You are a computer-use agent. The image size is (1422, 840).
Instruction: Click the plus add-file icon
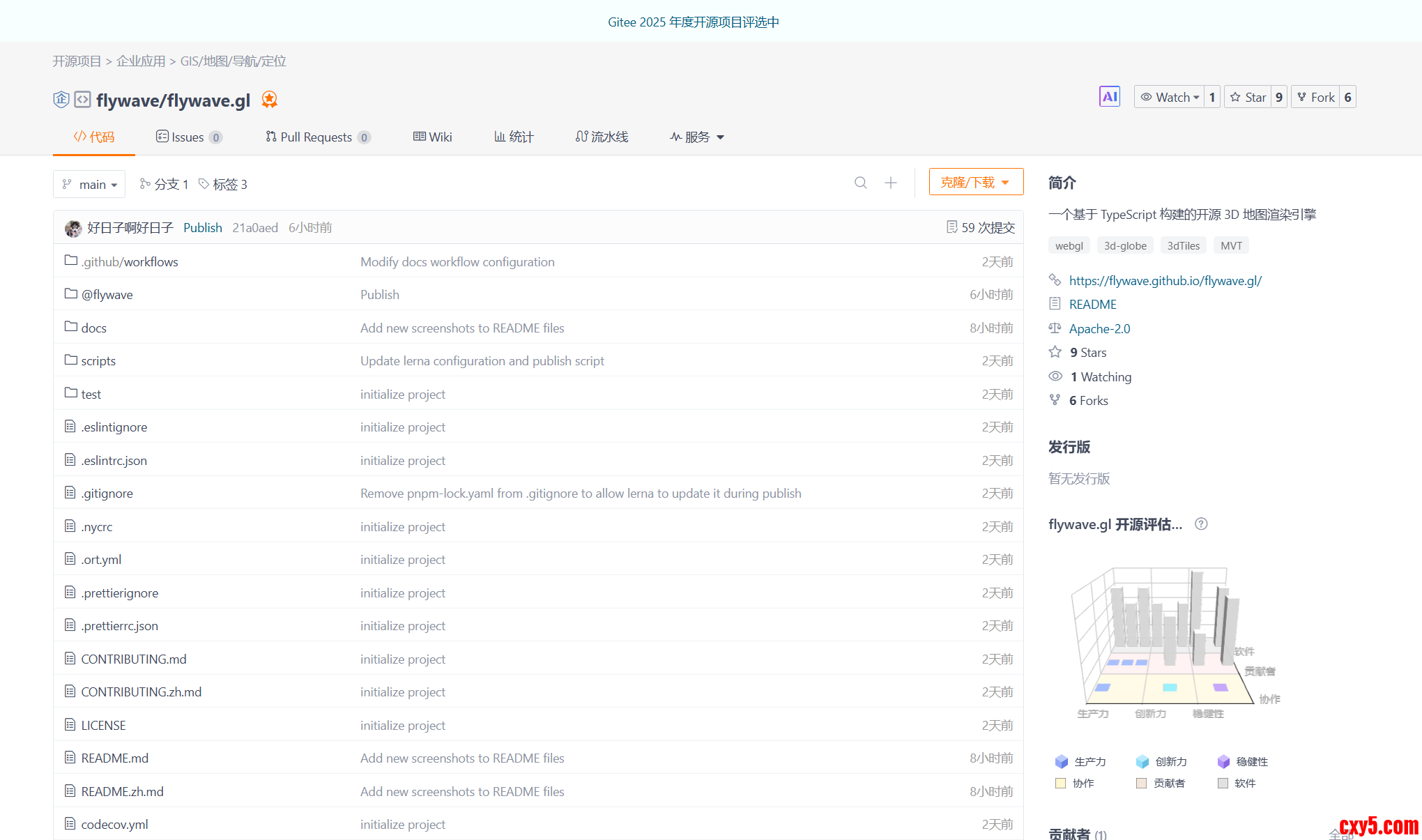[x=891, y=183]
